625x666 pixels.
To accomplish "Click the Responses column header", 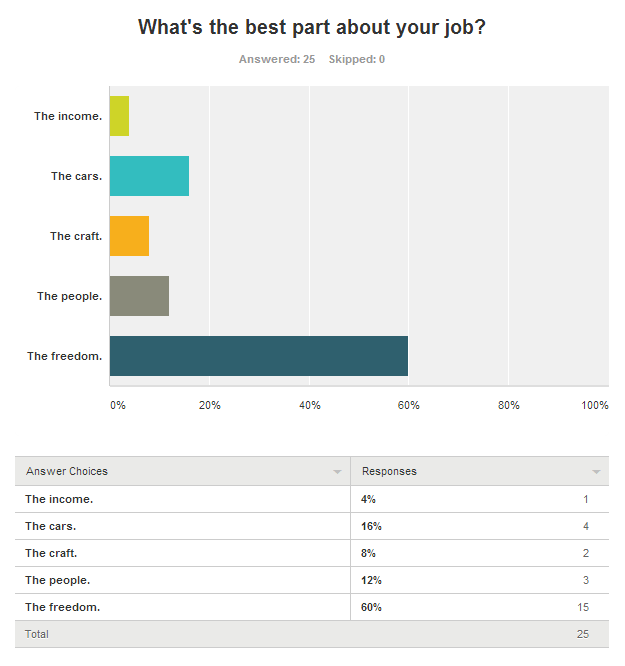I will [x=389, y=471].
